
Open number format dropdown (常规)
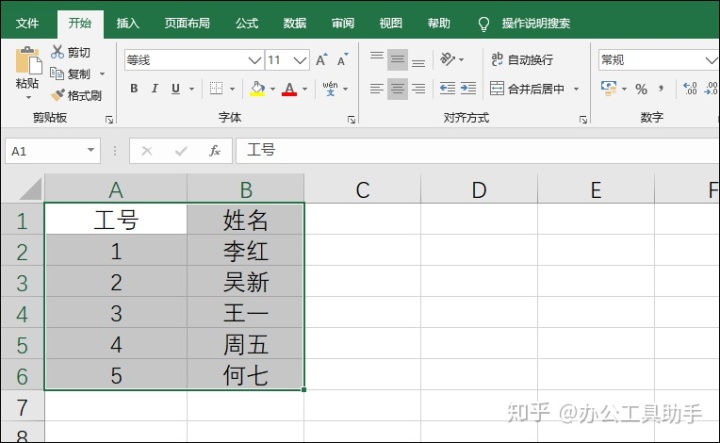(x=711, y=60)
